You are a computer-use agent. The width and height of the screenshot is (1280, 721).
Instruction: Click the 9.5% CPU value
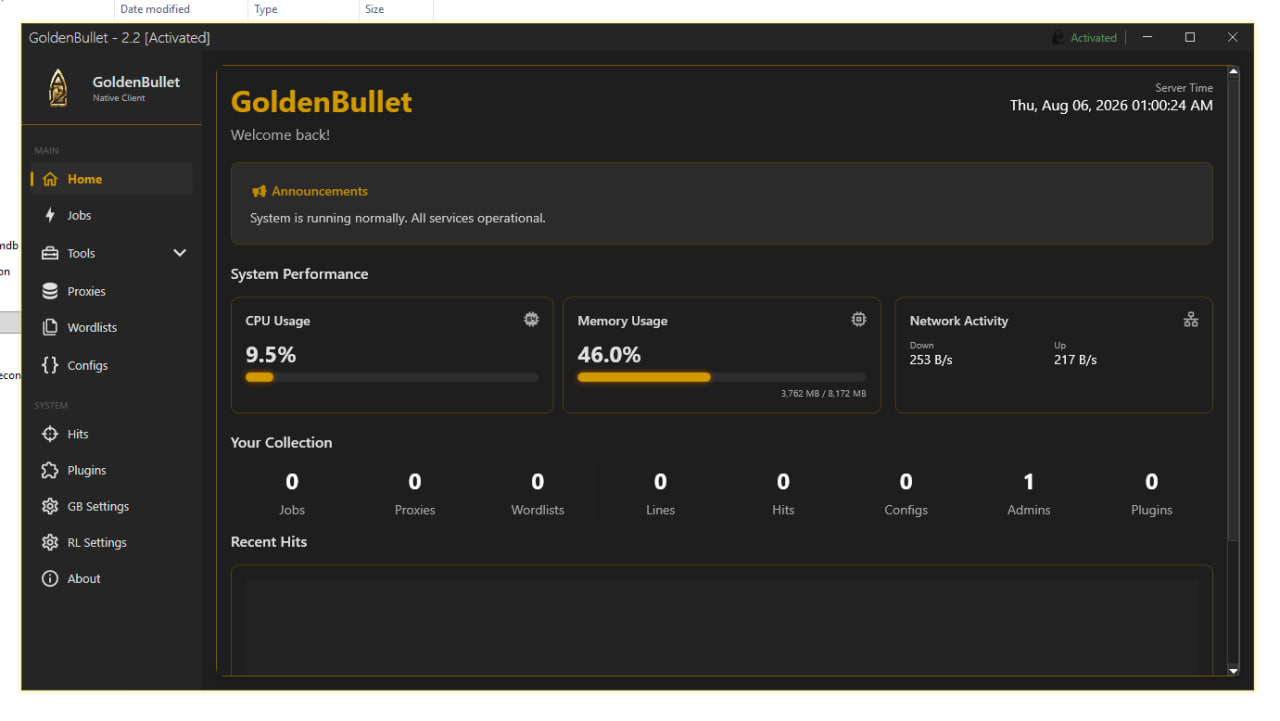(x=271, y=355)
